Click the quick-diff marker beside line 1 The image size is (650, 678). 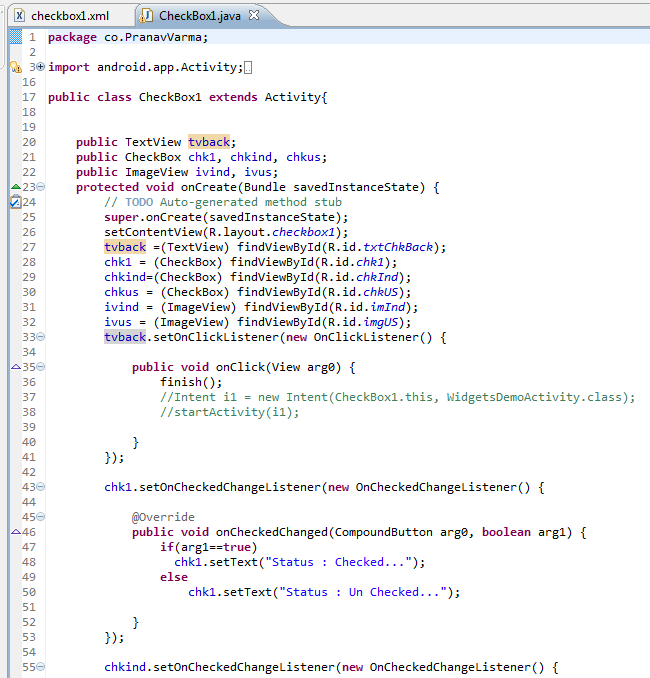click(16, 37)
